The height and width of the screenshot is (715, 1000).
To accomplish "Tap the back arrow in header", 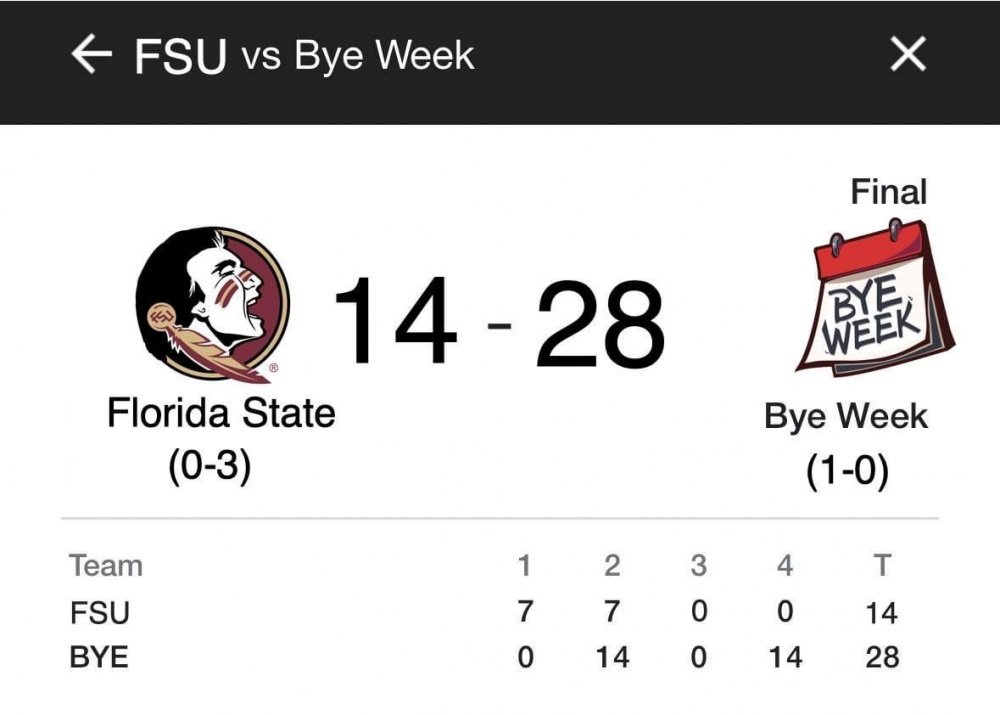I will tap(92, 55).
